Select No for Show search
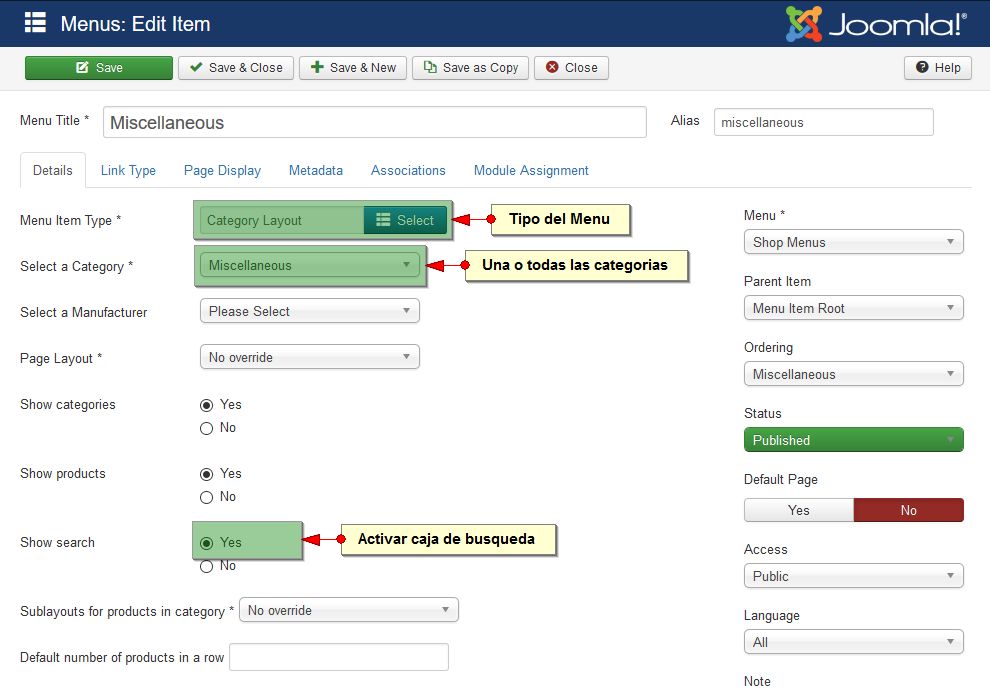Viewport: 990px width, 693px height. pyautogui.click(x=206, y=567)
